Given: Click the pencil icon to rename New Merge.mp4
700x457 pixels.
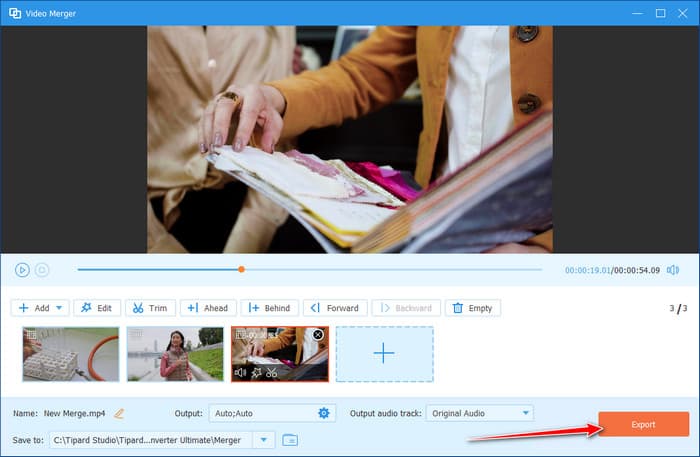Looking at the screenshot, I should [119, 413].
